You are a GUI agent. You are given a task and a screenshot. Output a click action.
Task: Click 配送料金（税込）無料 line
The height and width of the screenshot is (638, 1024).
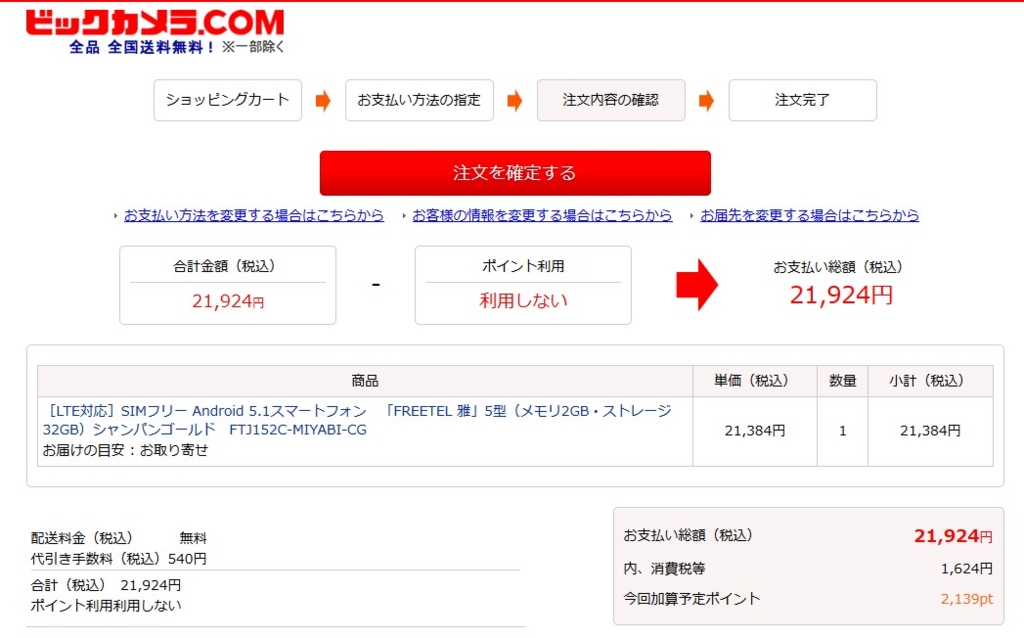tap(119, 538)
